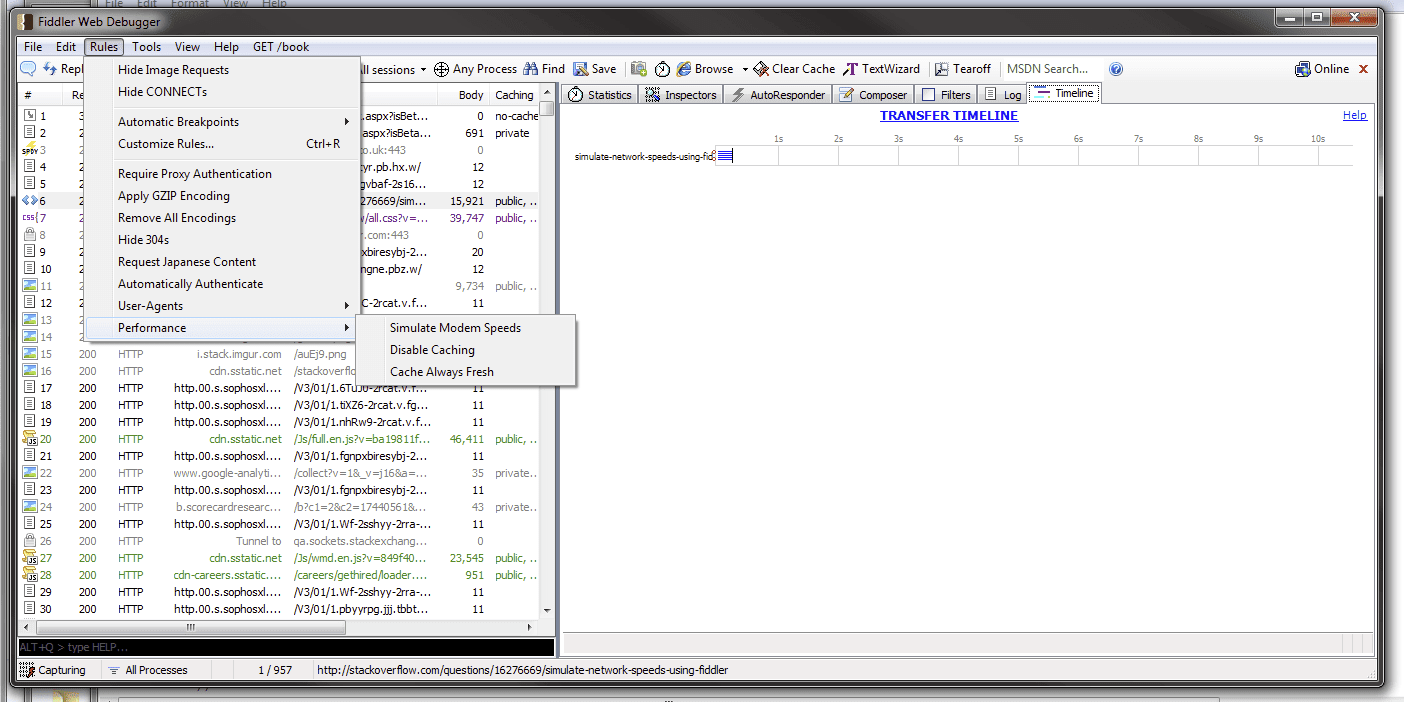Open the Help link on Timeline panel
This screenshot has width=1404, height=702.
pos(1354,114)
